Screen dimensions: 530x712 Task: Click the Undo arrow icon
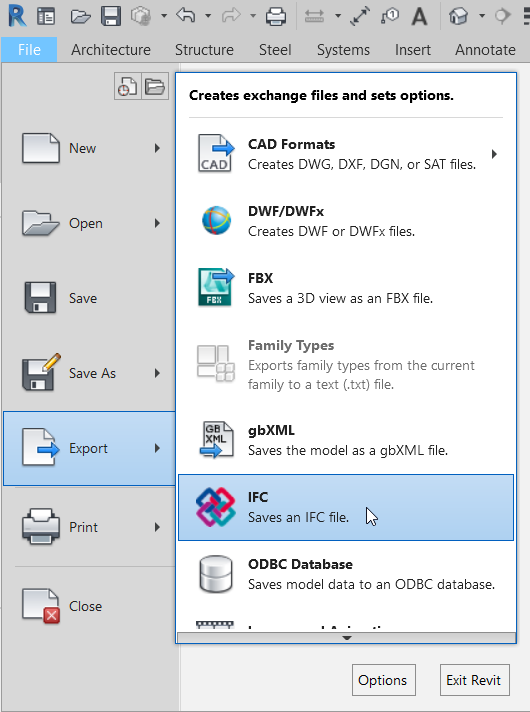pos(186,15)
